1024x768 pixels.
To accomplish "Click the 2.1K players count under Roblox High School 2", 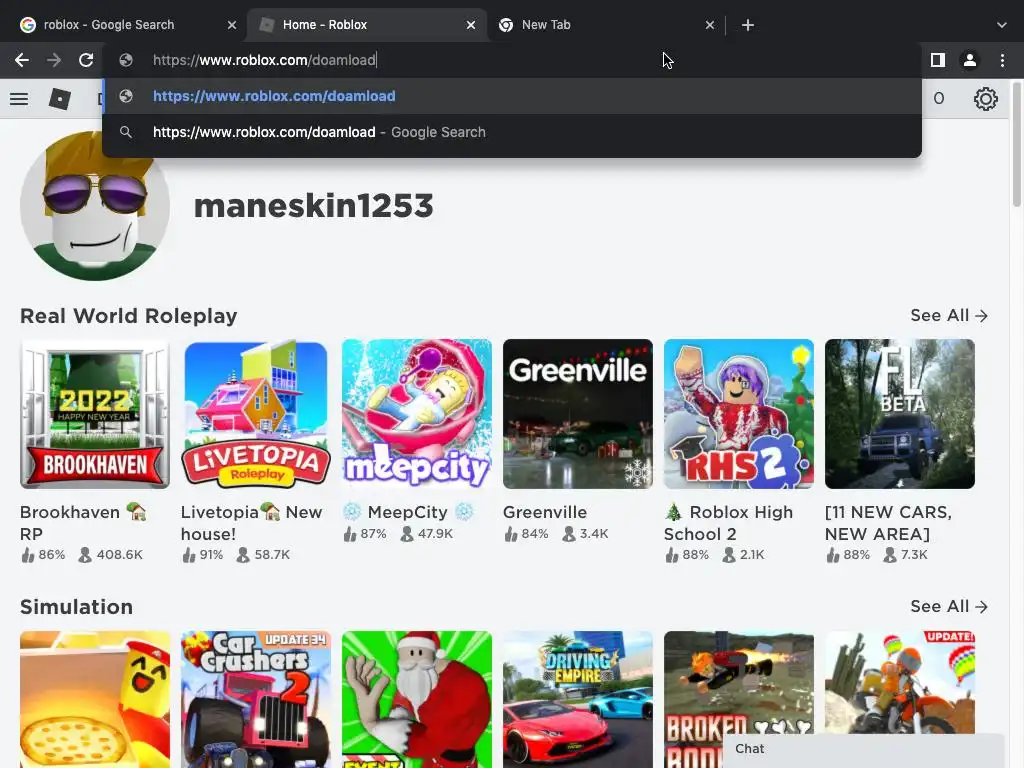I will click(744, 555).
